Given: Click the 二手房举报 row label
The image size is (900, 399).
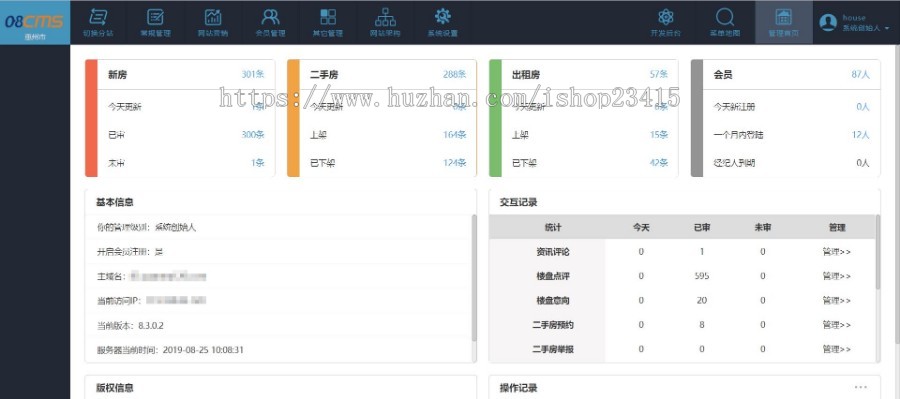Looking at the screenshot, I should 553,349.
